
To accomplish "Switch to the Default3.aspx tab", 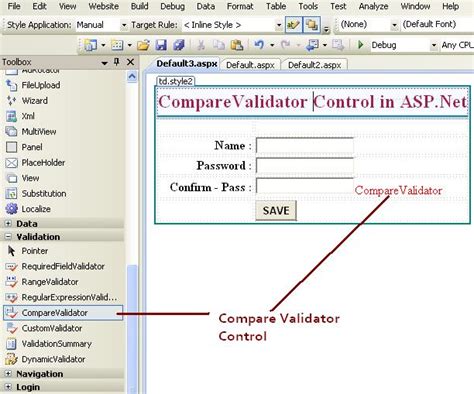I will tap(187, 64).
